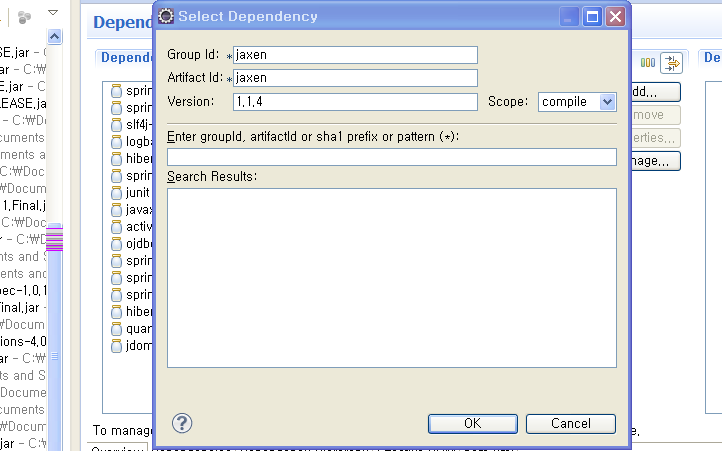This screenshot has width=722, height=451.
Task: Click the Group Id text field
Action: pyautogui.click(x=354, y=55)
